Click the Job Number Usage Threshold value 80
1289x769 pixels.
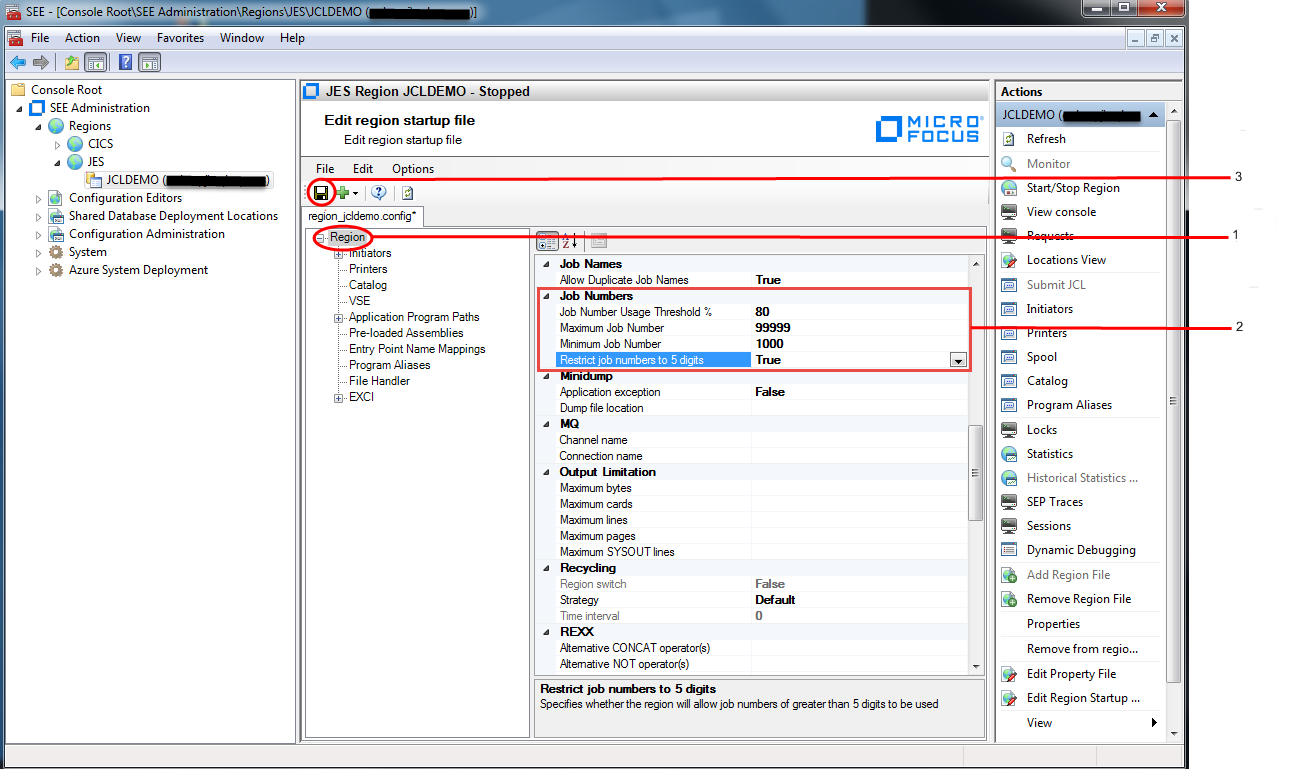pyautogui.click(x=762, y=312)
